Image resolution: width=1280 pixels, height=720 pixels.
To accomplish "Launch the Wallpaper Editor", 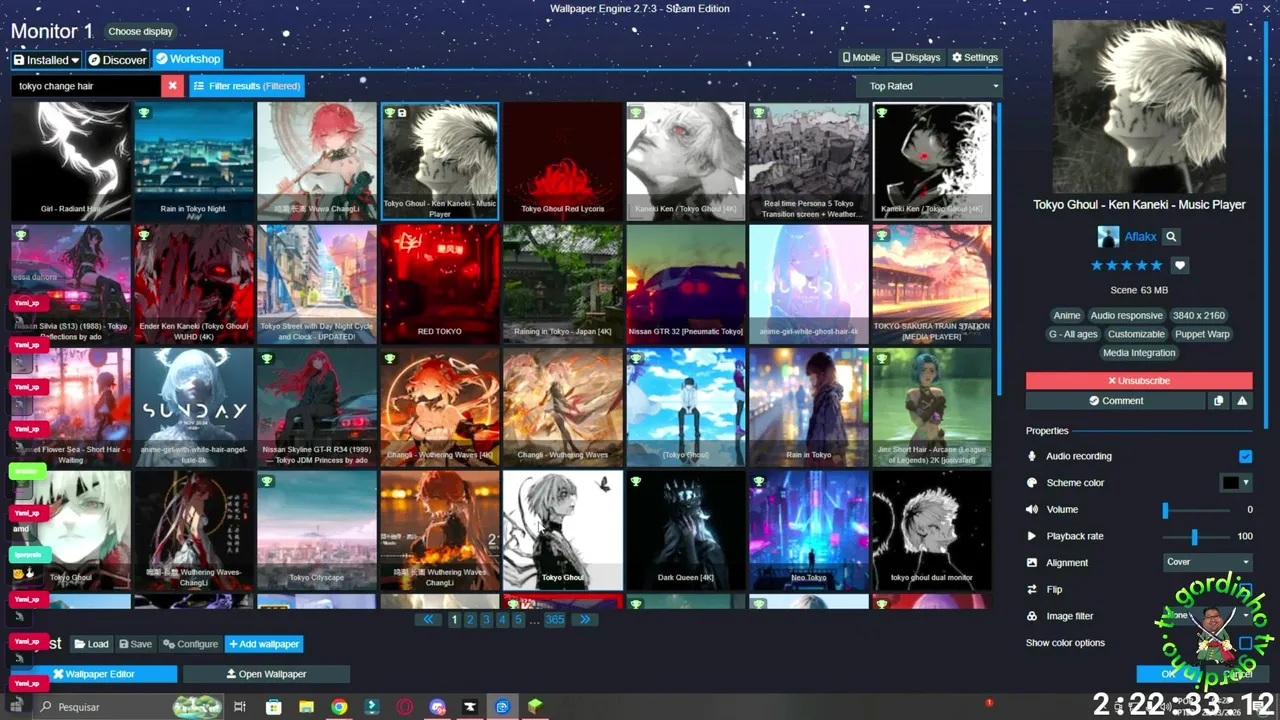I will [94, 674].
